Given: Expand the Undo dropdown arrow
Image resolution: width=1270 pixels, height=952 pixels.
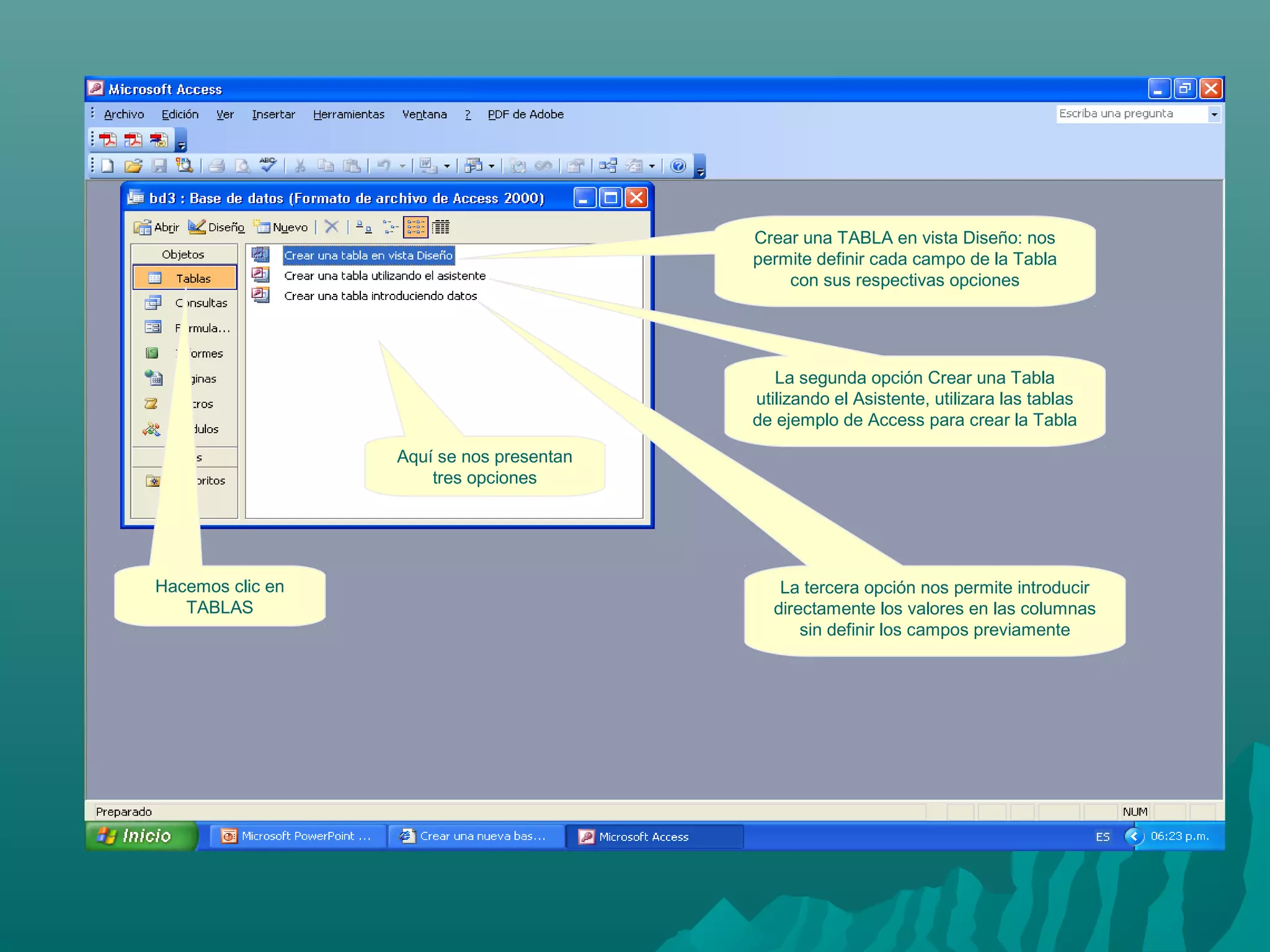Looking at the screenshot, I should click(x=402, y=166).
